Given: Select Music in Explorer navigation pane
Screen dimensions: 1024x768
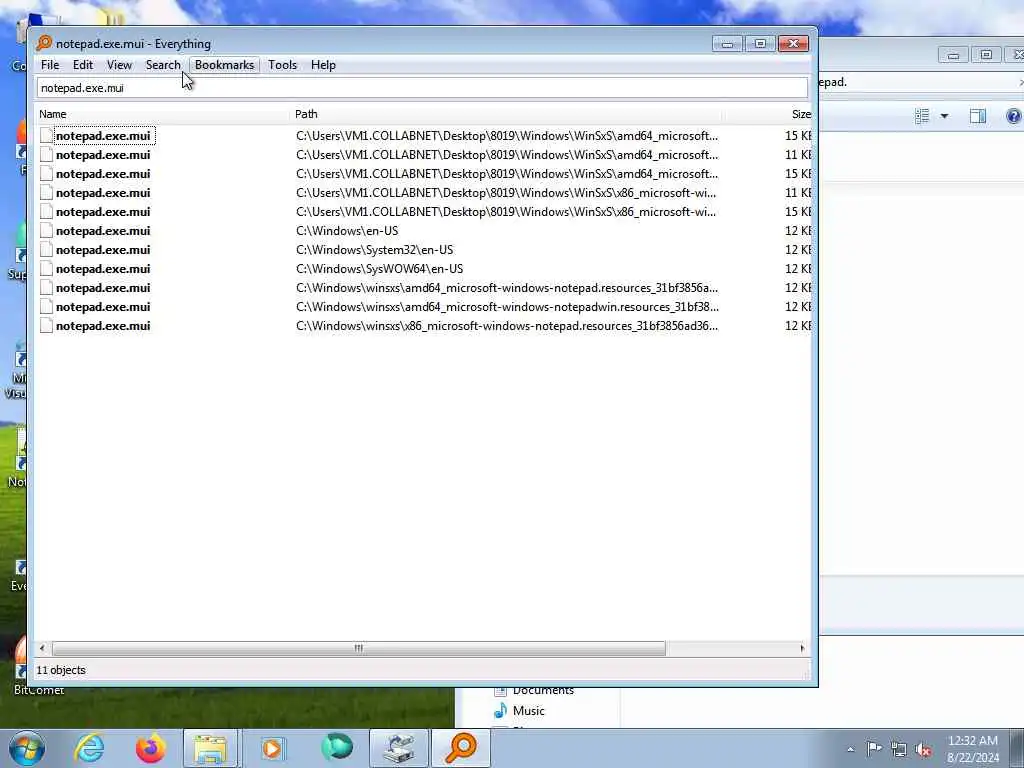Looking at the screenshot, I should point(520,711).
